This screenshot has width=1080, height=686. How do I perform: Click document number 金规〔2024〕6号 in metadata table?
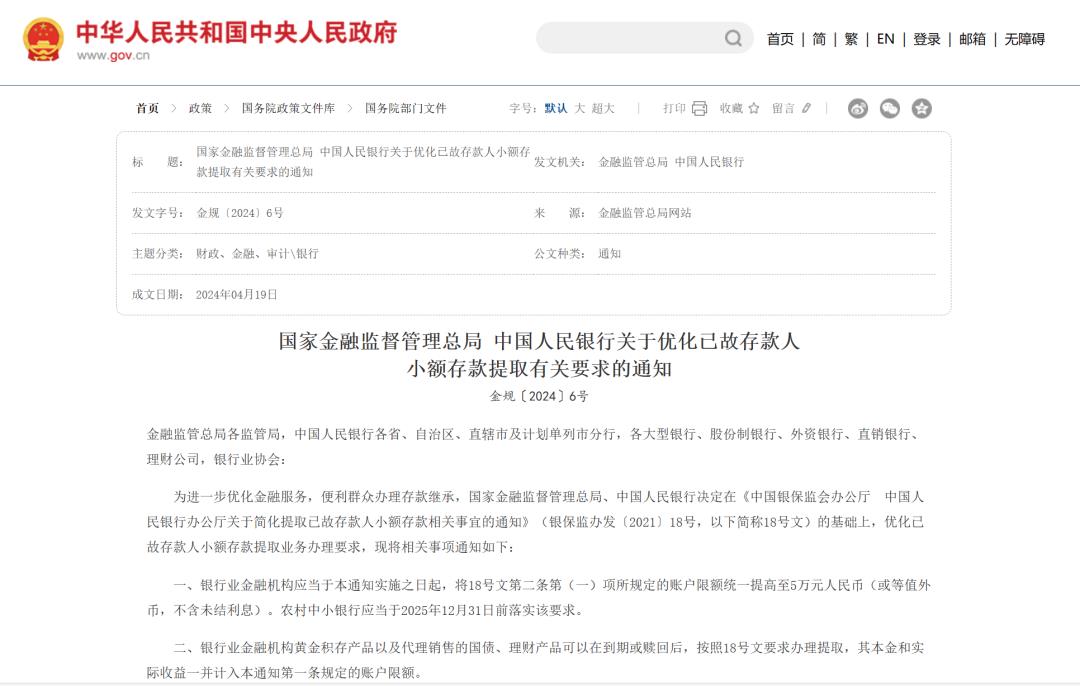coord(240,213)
